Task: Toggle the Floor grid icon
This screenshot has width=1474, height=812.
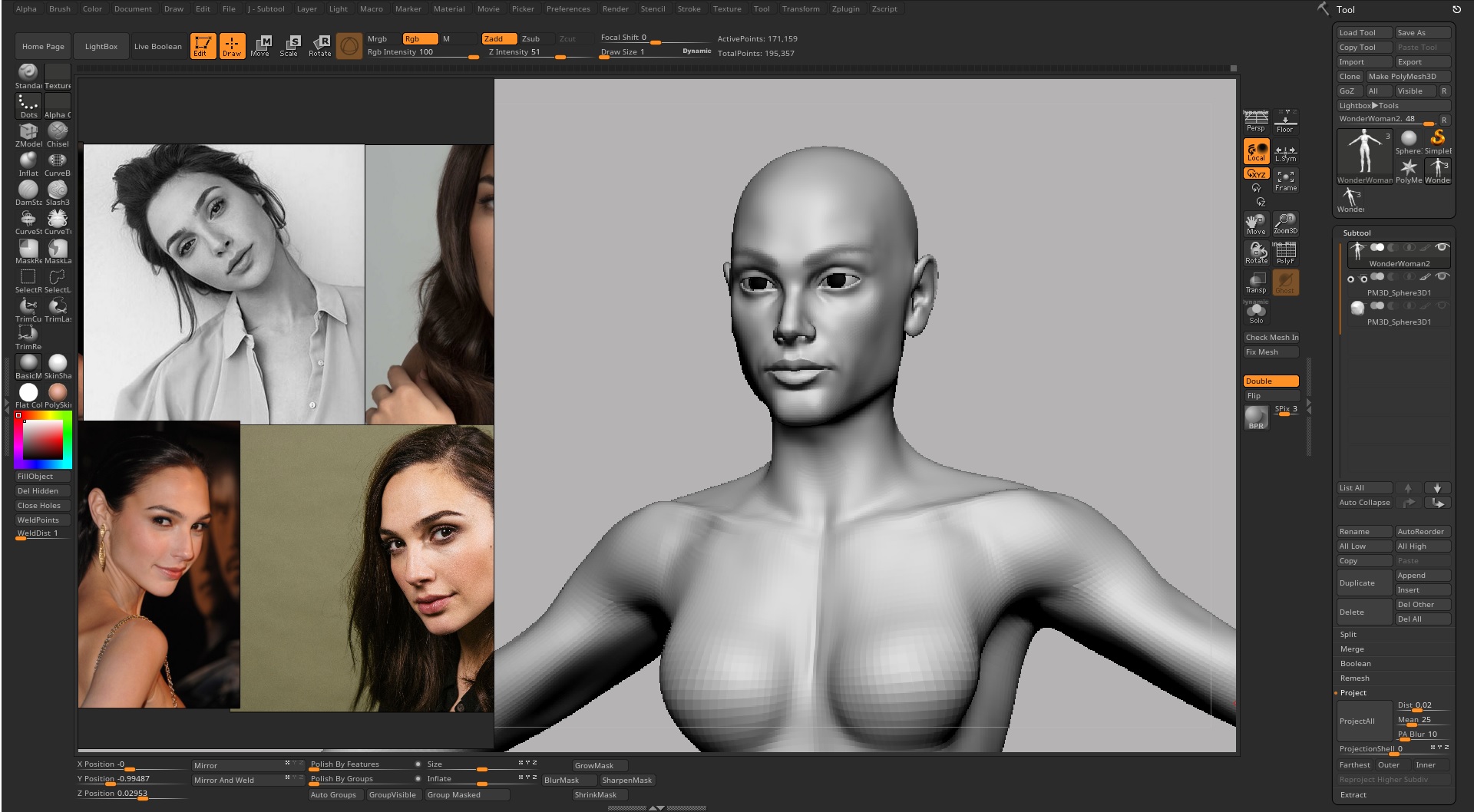Action: click(x=1285, y=121)
